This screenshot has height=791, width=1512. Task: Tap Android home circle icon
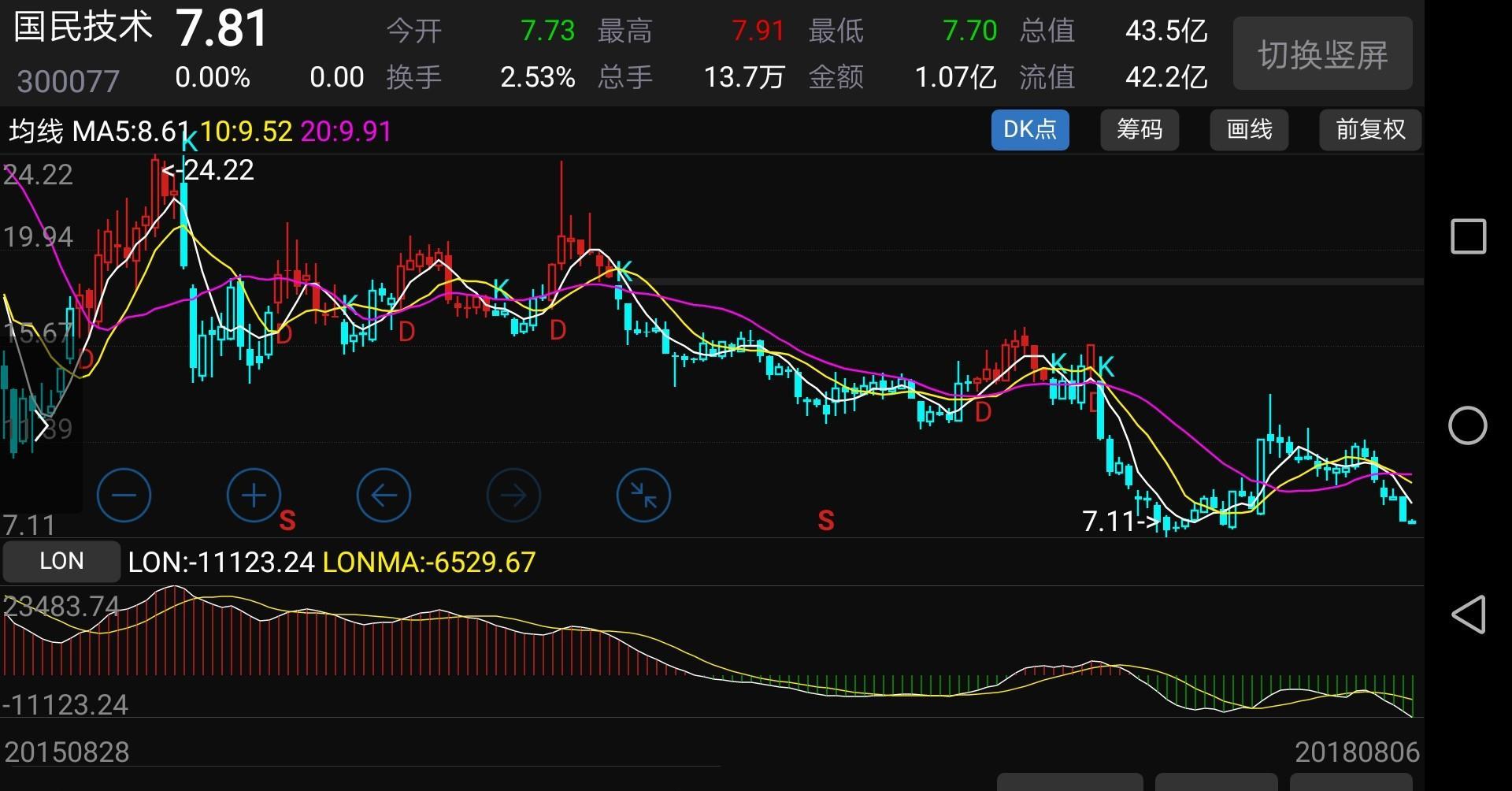[x=1468, y=426]
